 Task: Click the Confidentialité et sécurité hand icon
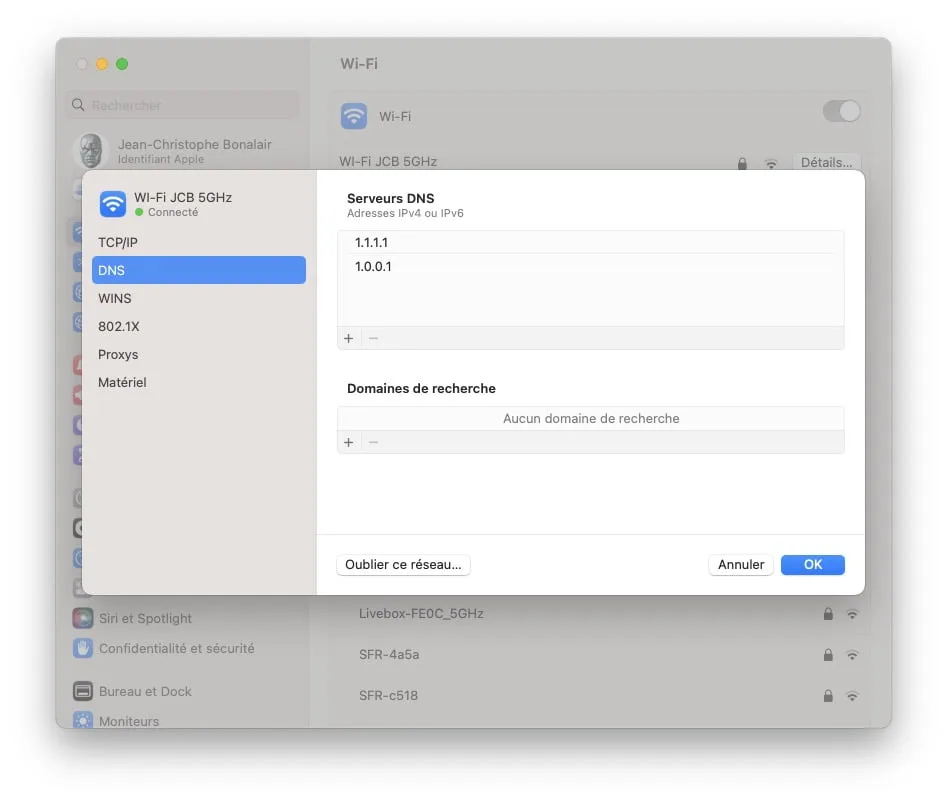pos(83,648)
